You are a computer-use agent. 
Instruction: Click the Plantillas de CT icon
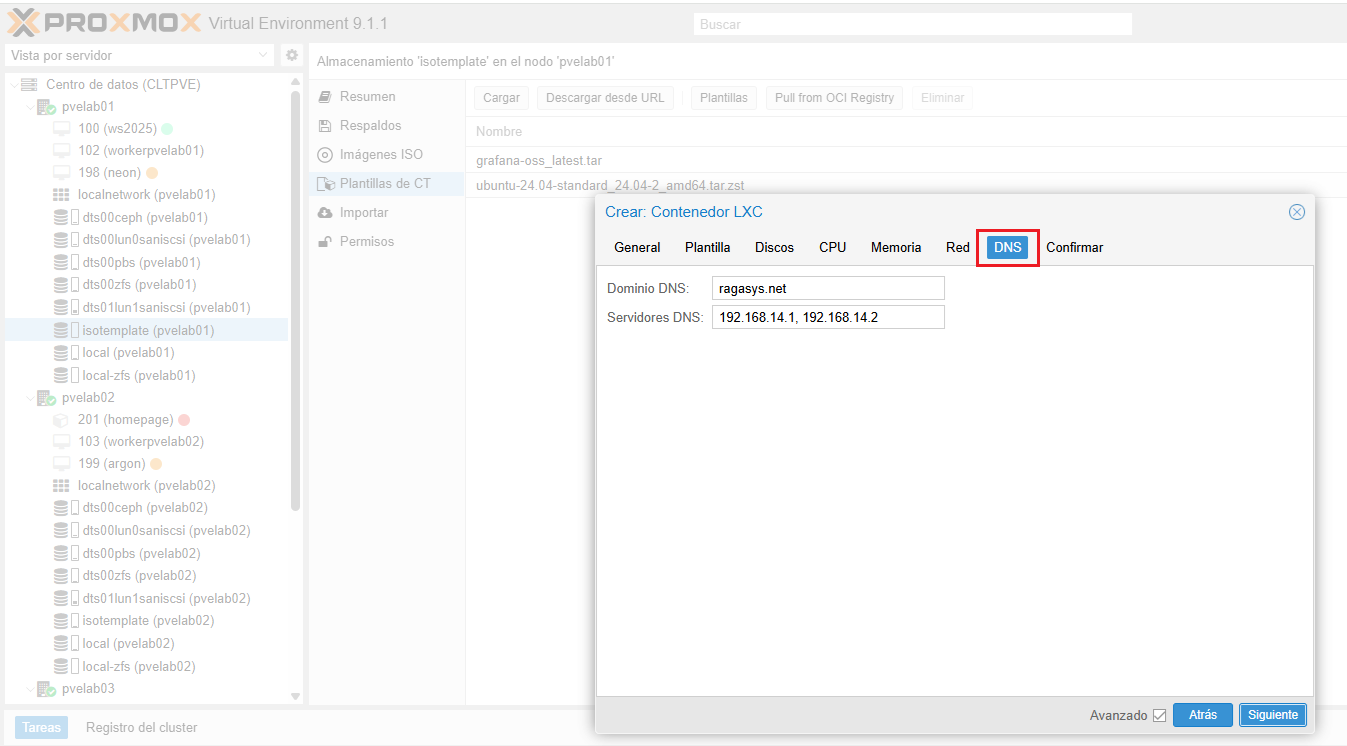324,184
